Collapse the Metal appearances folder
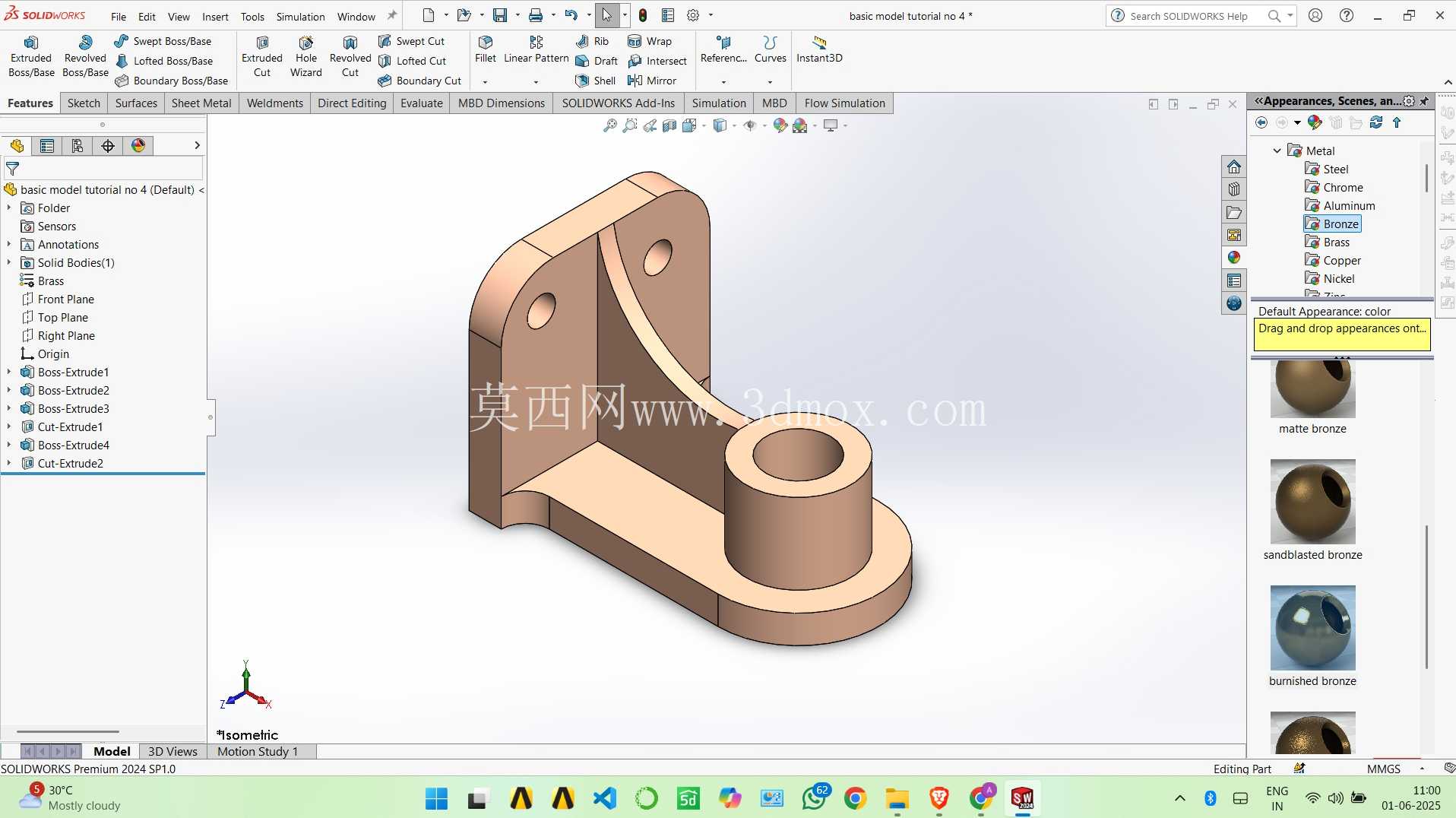Image resolution: width=1456 pixels, height=818 pixels. 1277,151
